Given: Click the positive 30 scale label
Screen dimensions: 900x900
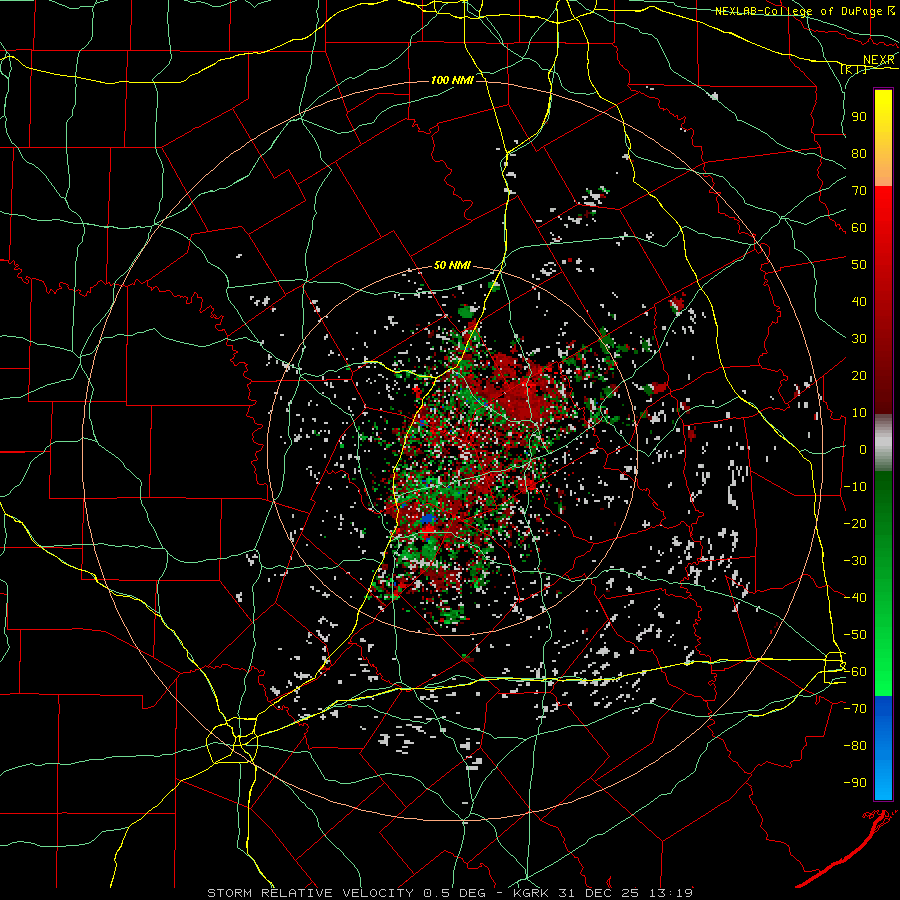Looking at the screenshot, I should point(859,339).
